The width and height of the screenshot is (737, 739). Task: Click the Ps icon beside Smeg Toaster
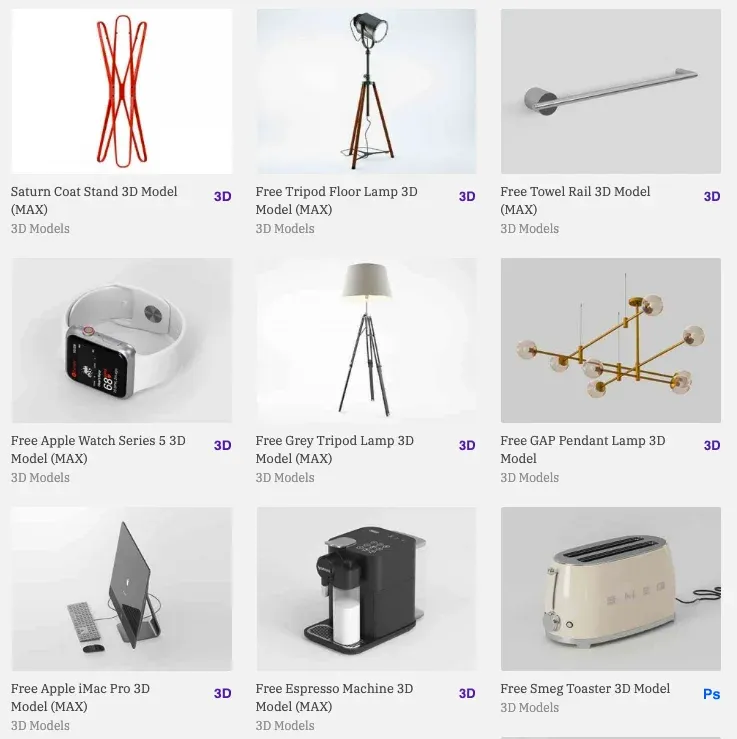click(712, 694)
